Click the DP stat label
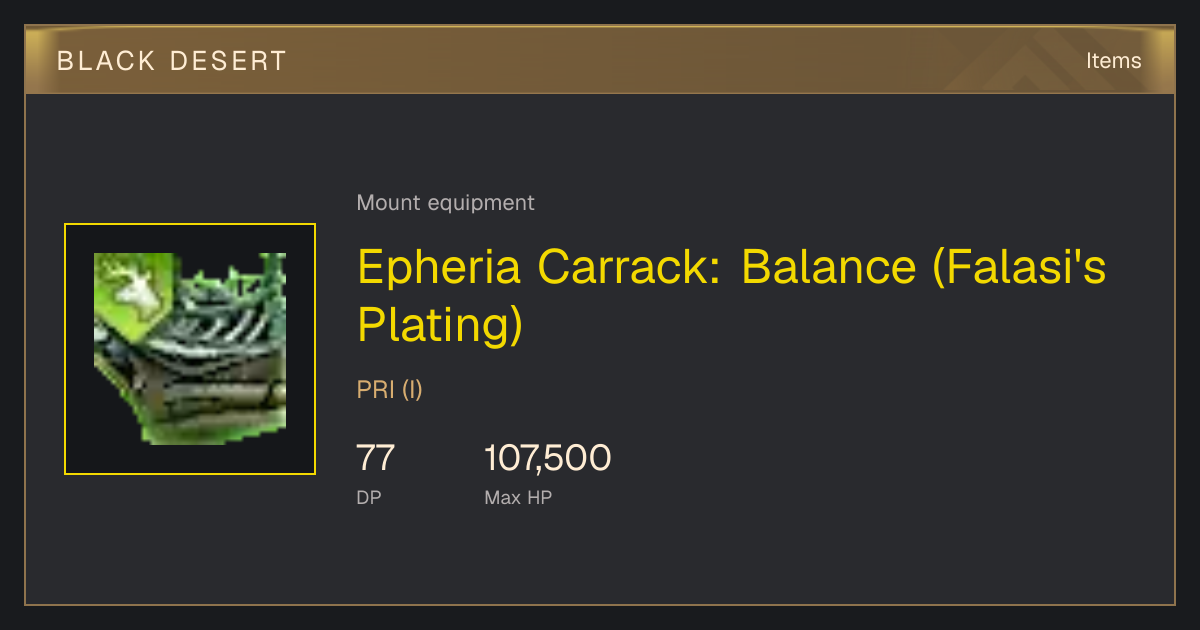 pos(369,497)
